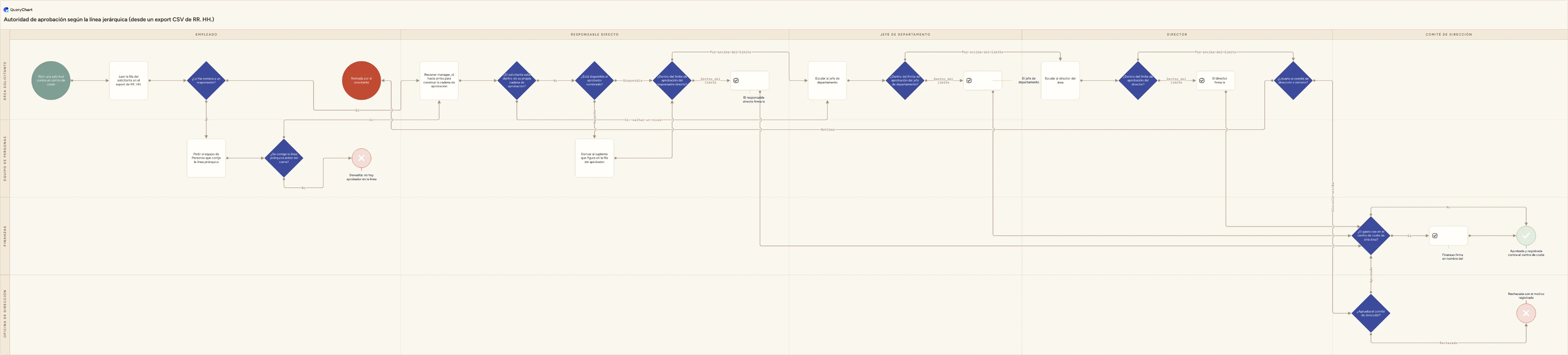Select the 'Escalar al director del área' step box
Image resolution: width=1568 pixels, height=355 pixels.
[1060, 81]
